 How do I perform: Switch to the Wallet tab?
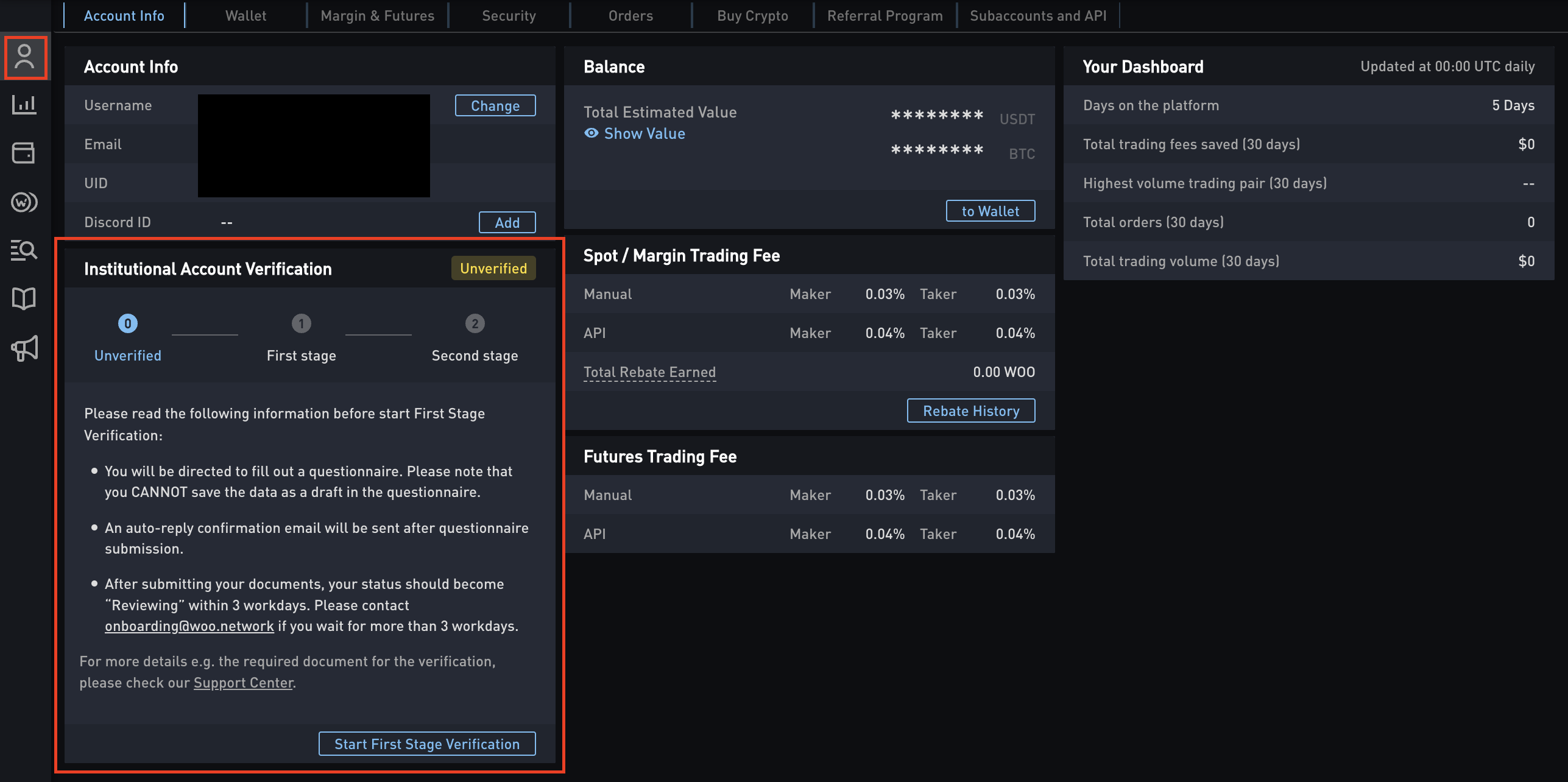click(245, 16)
